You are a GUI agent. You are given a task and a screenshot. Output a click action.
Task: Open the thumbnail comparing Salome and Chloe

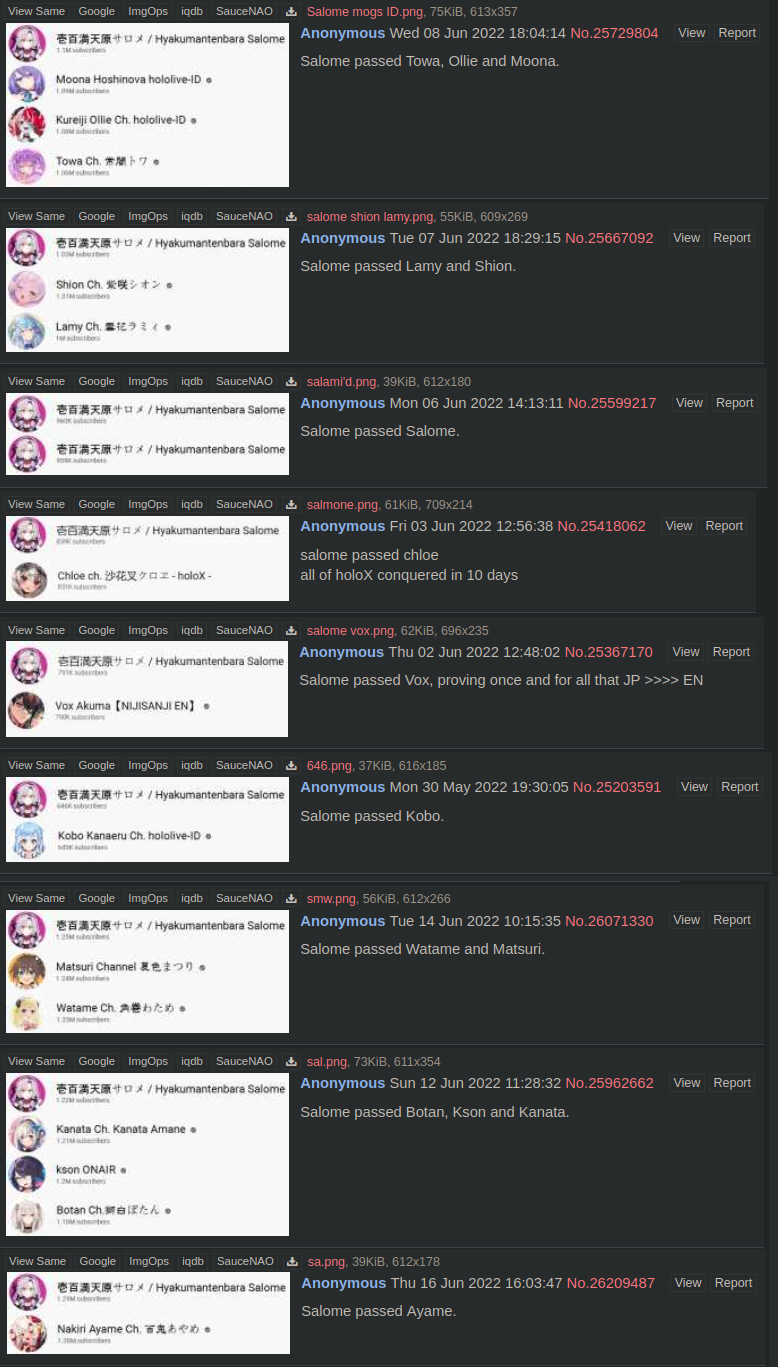pos(147,559)
